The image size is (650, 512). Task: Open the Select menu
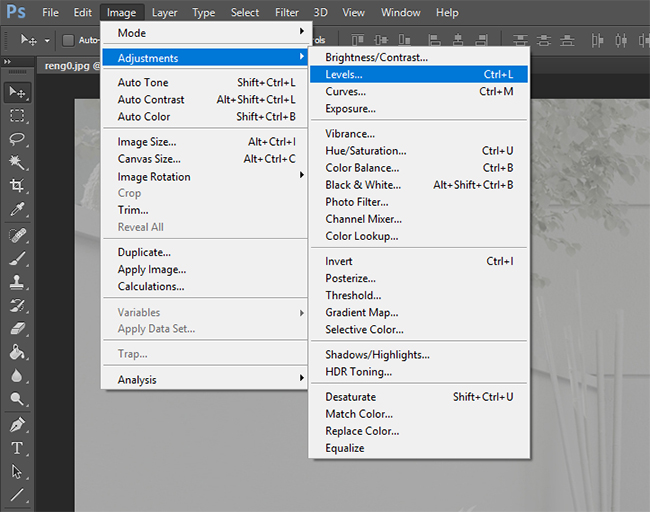click(x=245, y=12)
